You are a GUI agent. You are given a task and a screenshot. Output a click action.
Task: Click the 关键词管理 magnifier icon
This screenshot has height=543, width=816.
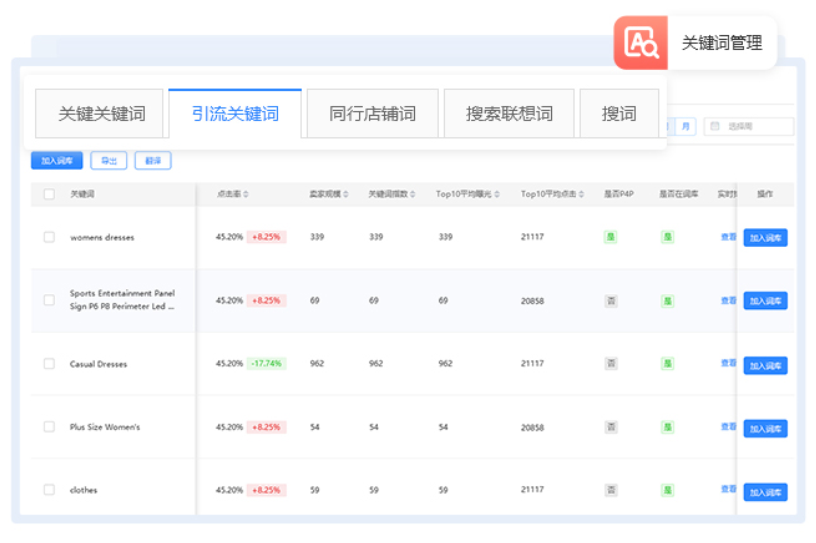(x=641, y=43)
